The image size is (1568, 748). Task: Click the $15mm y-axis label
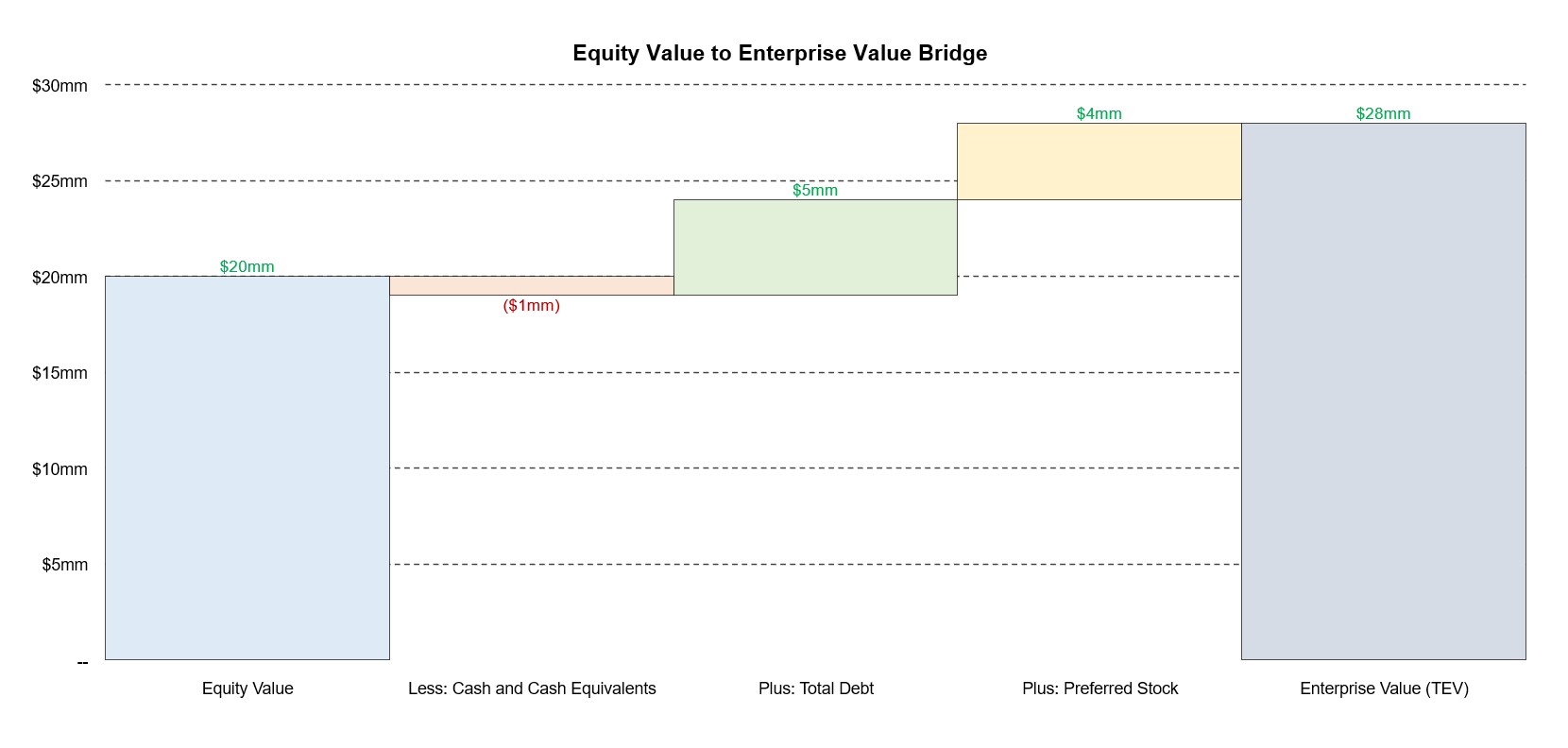[60, 373]
